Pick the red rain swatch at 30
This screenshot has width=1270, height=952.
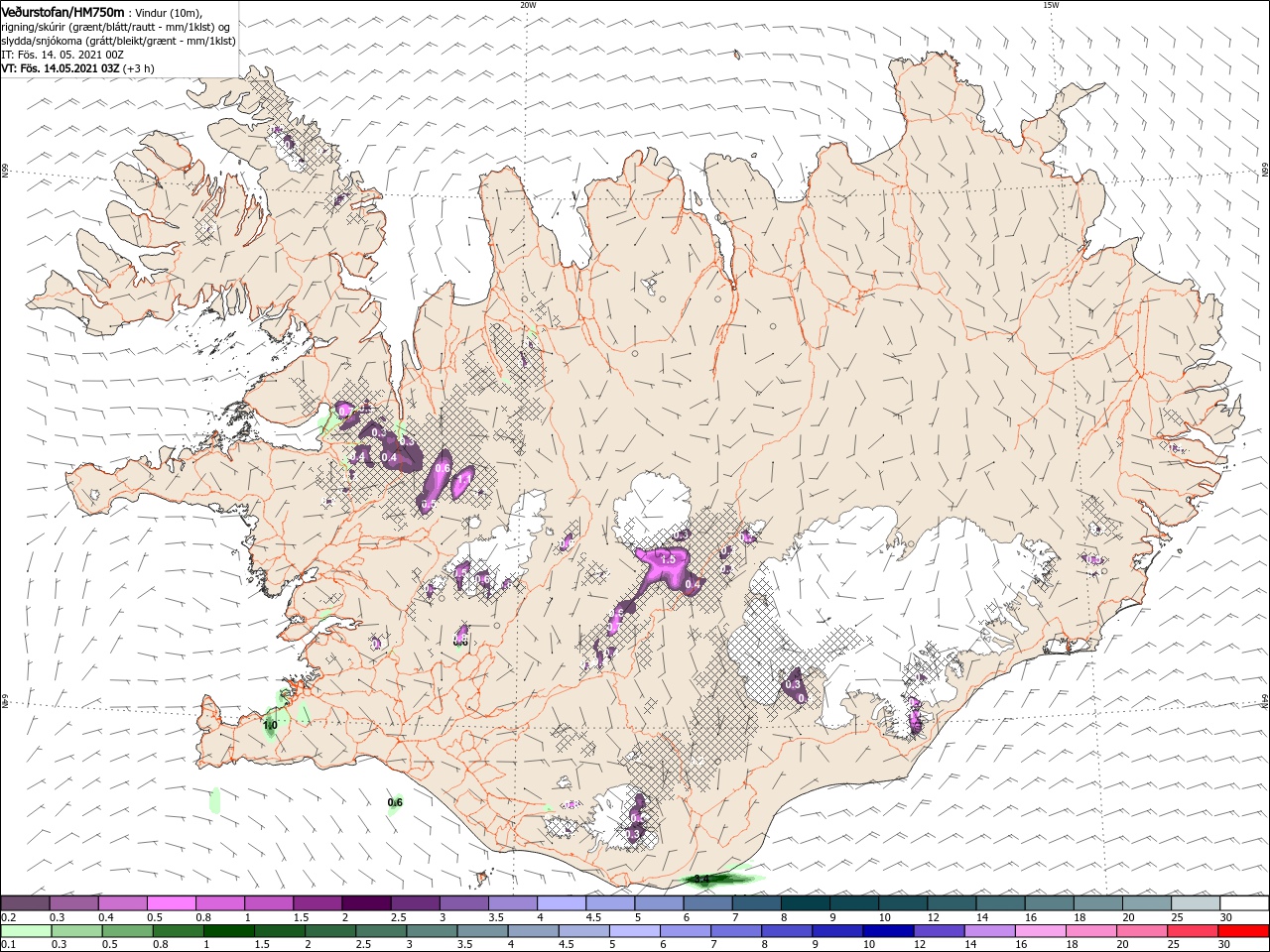coord(1244,931)
